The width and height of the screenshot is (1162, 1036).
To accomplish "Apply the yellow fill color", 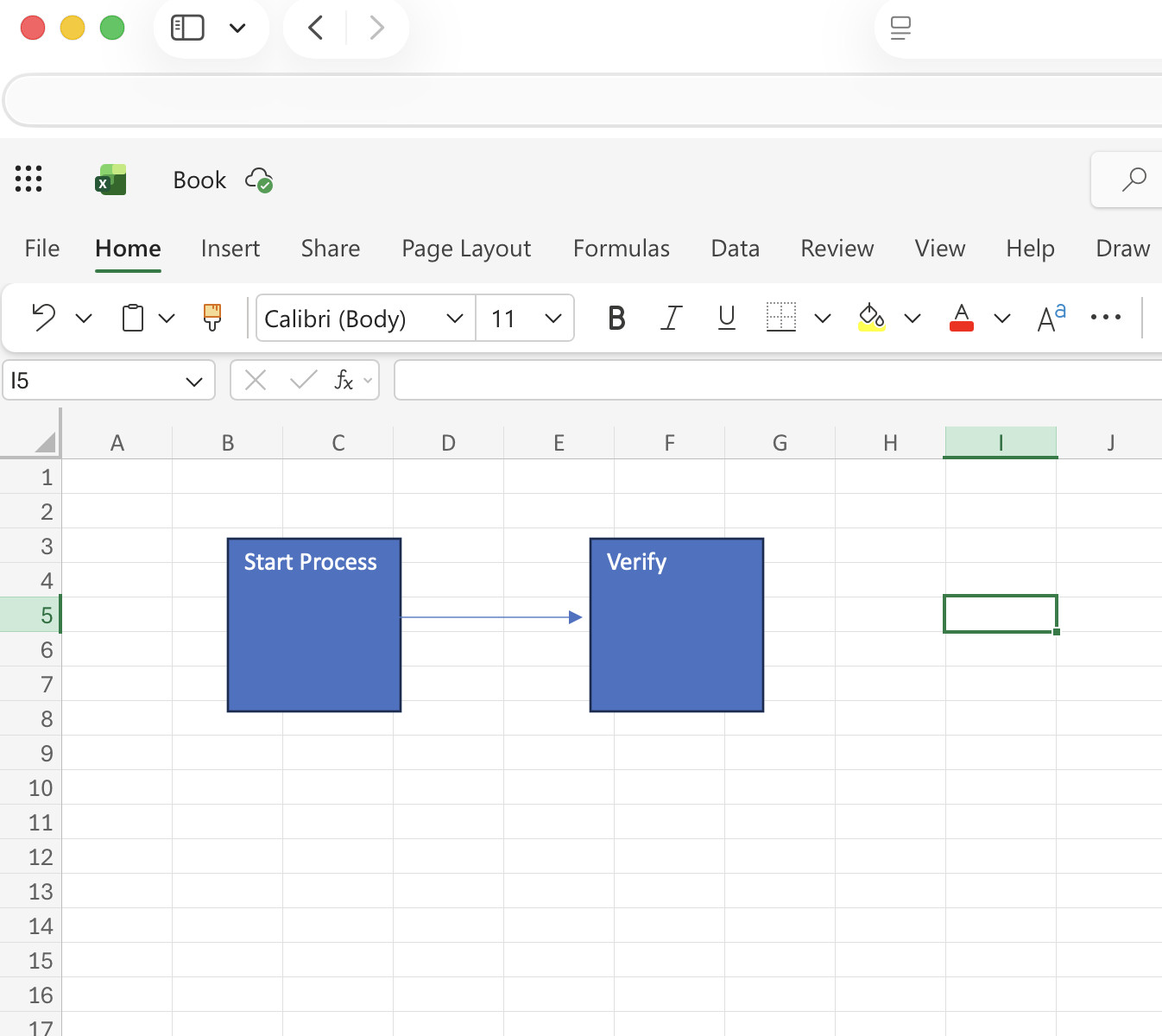I will point(871,318).
